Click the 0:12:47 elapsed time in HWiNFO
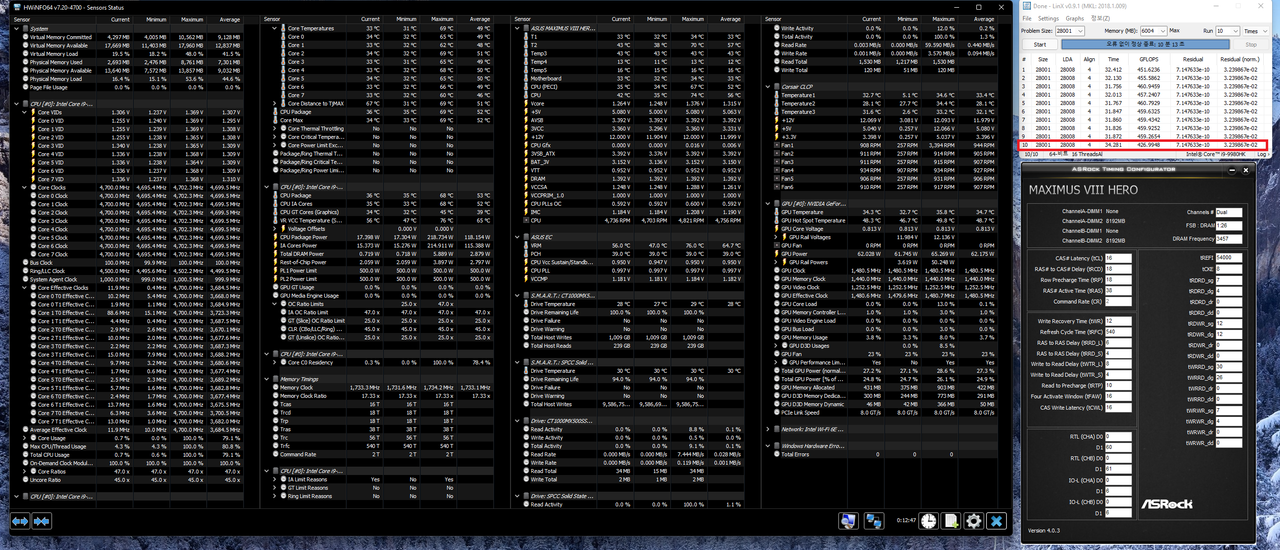The image size is (1280, 550). click(x=906, y=521)
